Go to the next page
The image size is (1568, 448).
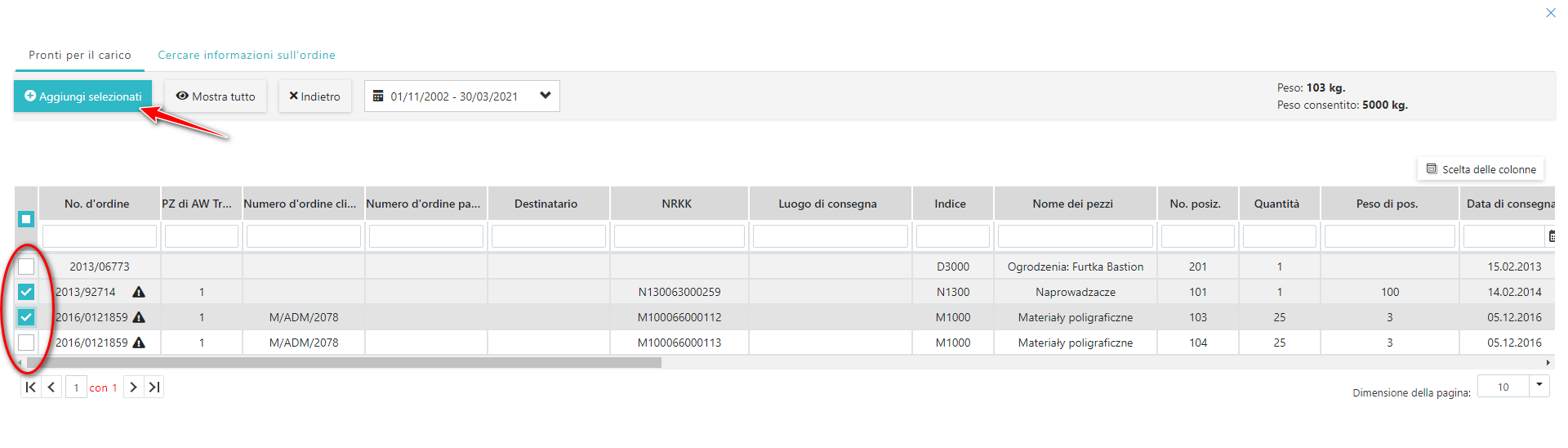pyautogui.click(x=133, y=388)
